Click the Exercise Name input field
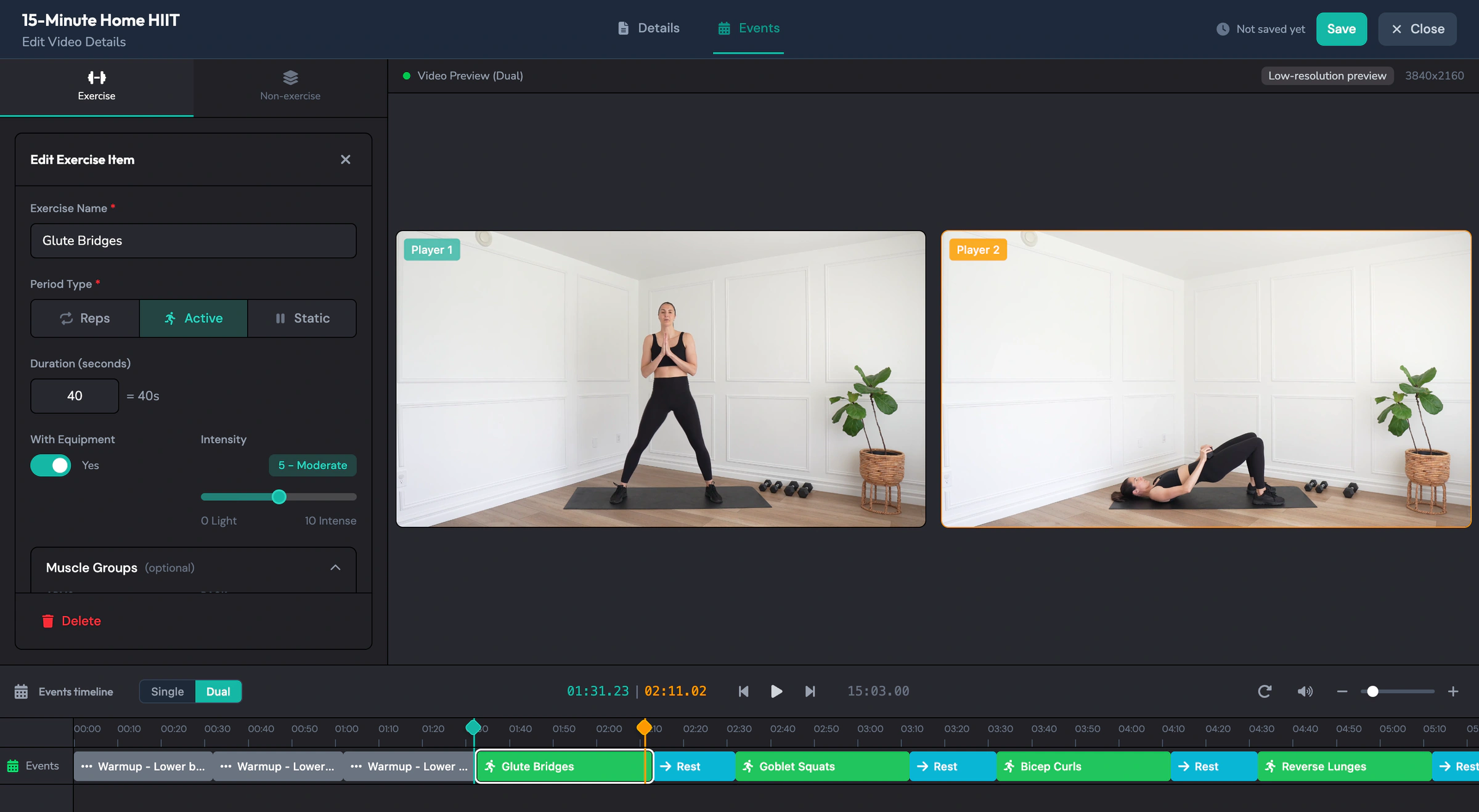This screenshot has width=1479, height=812. pyautogui.click(x=194, y=241)
